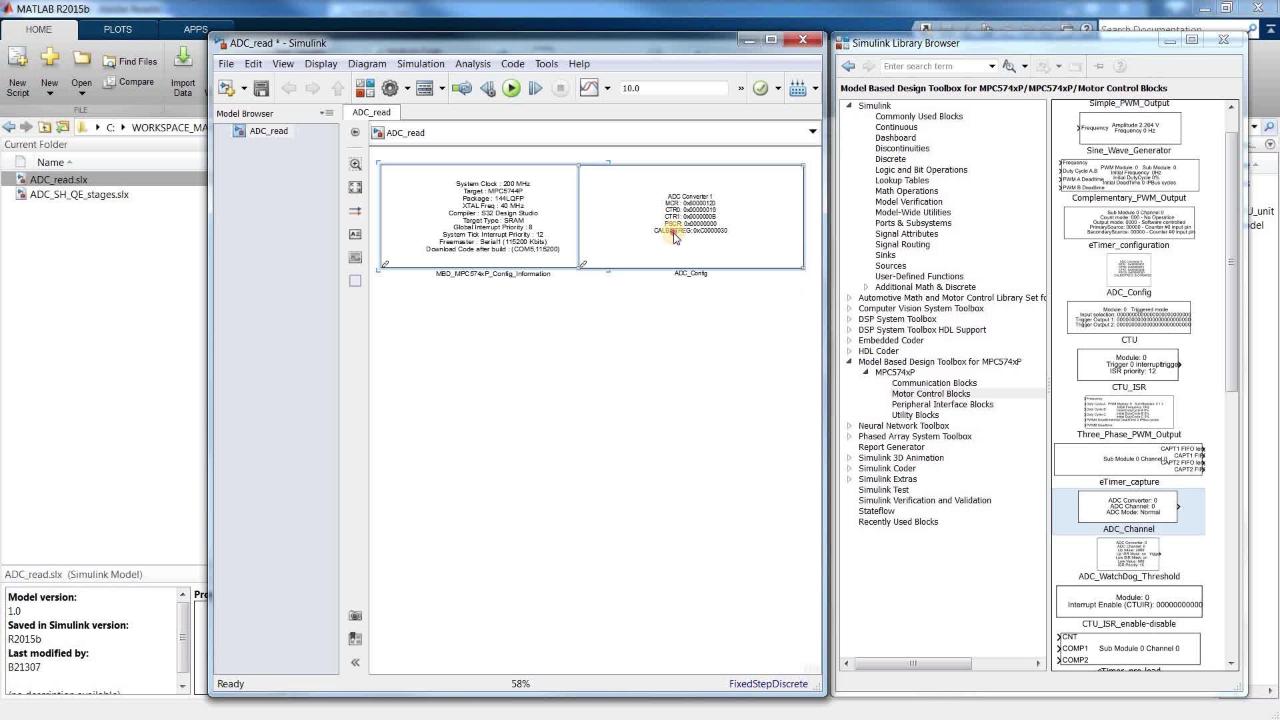Open Model Configuration Parameters gear icon

pos(390,88)
